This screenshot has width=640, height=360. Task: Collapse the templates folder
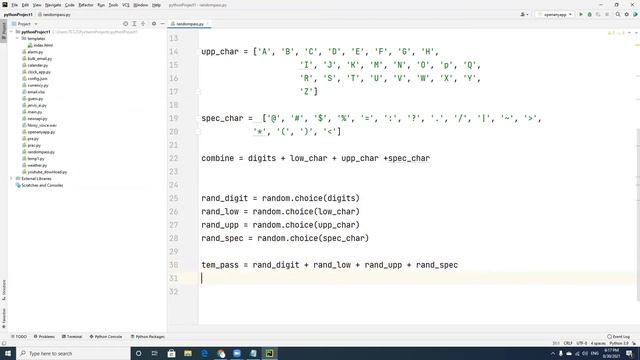18,38
